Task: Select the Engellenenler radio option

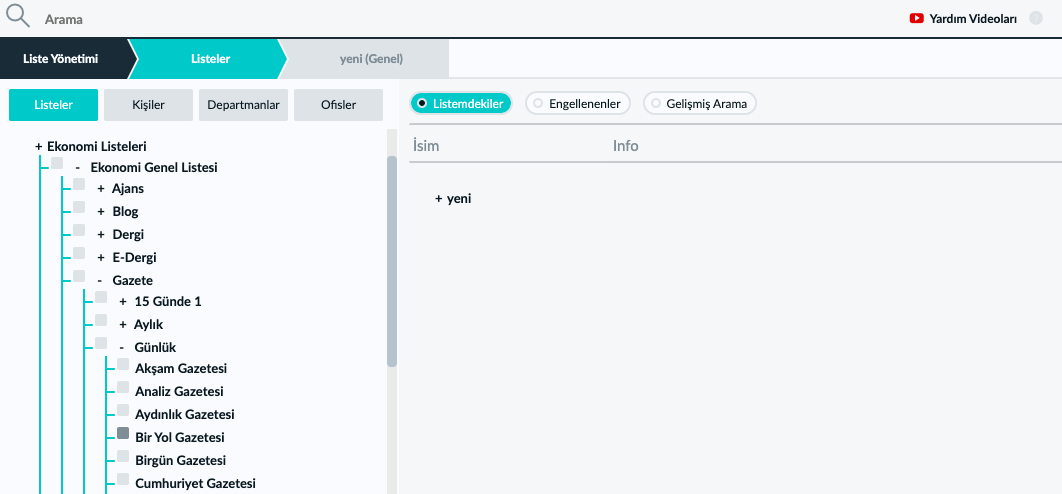Action: [x=578, y=104]
